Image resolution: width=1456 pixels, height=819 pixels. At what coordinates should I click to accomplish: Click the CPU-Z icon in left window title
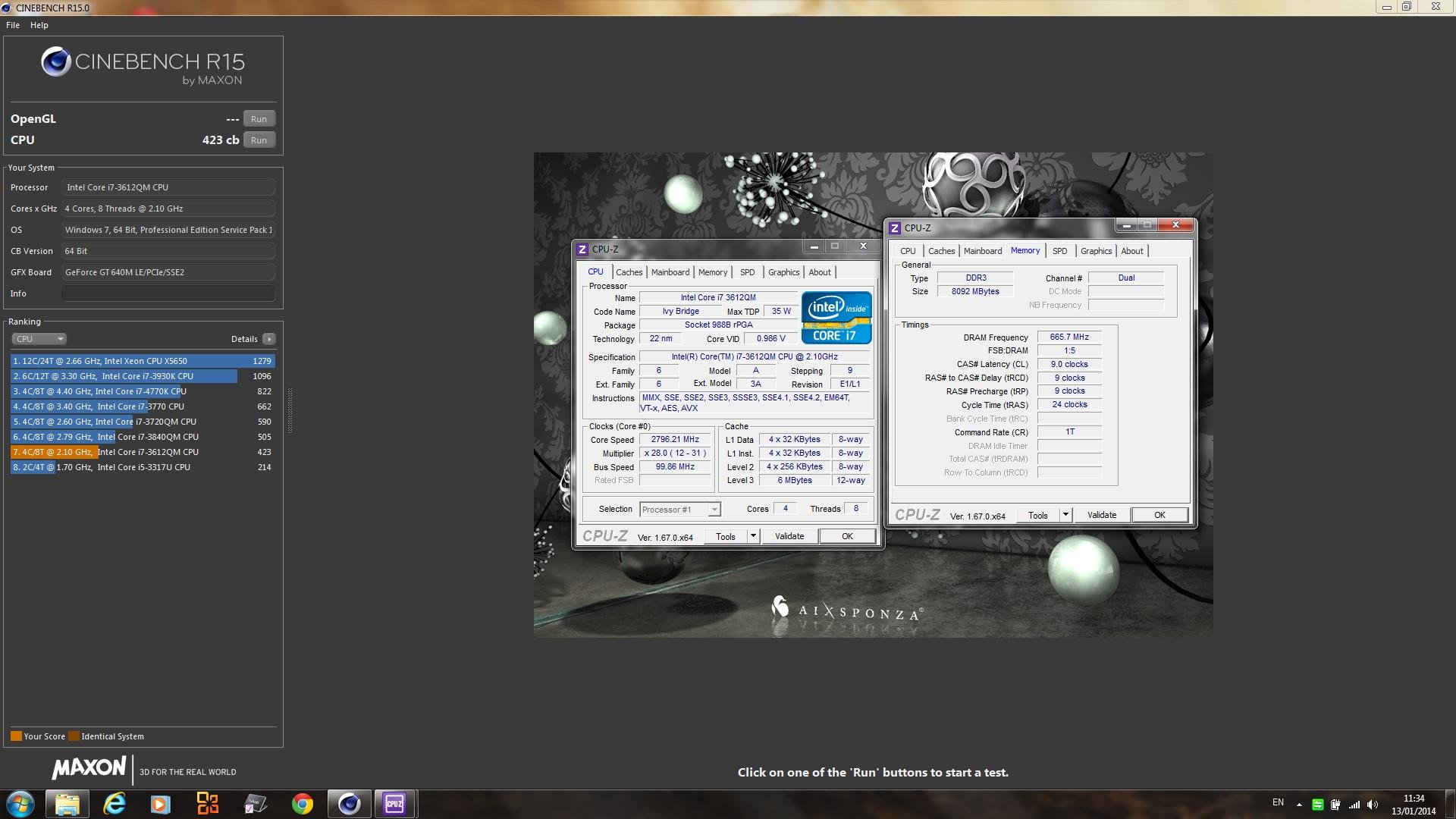pyautogui.click(x=582, y=249)
